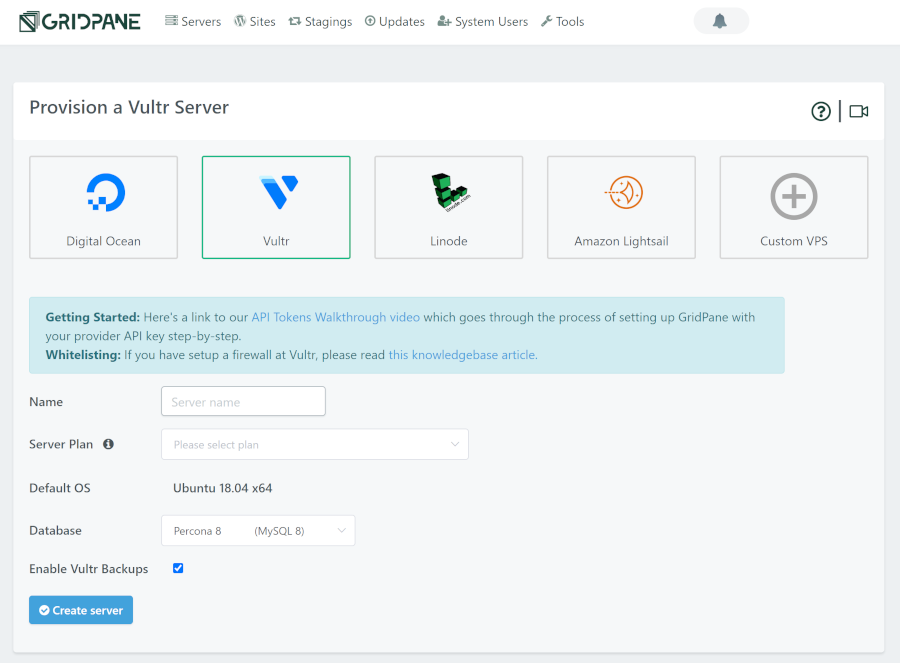Select the Custom VPS provider card
The height and width of the screenshot is (663, 900).
[794, 207]
